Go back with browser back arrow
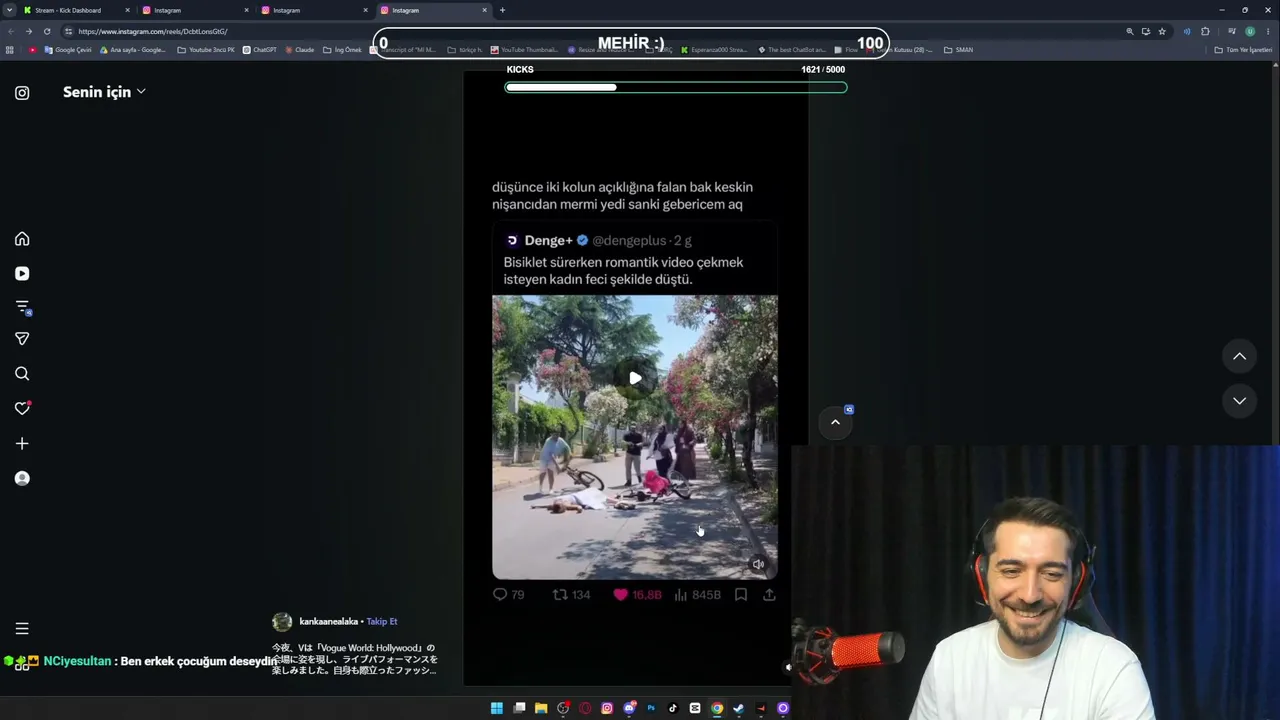The height and width of the screenshot is (720, 1280). point(11,31)
